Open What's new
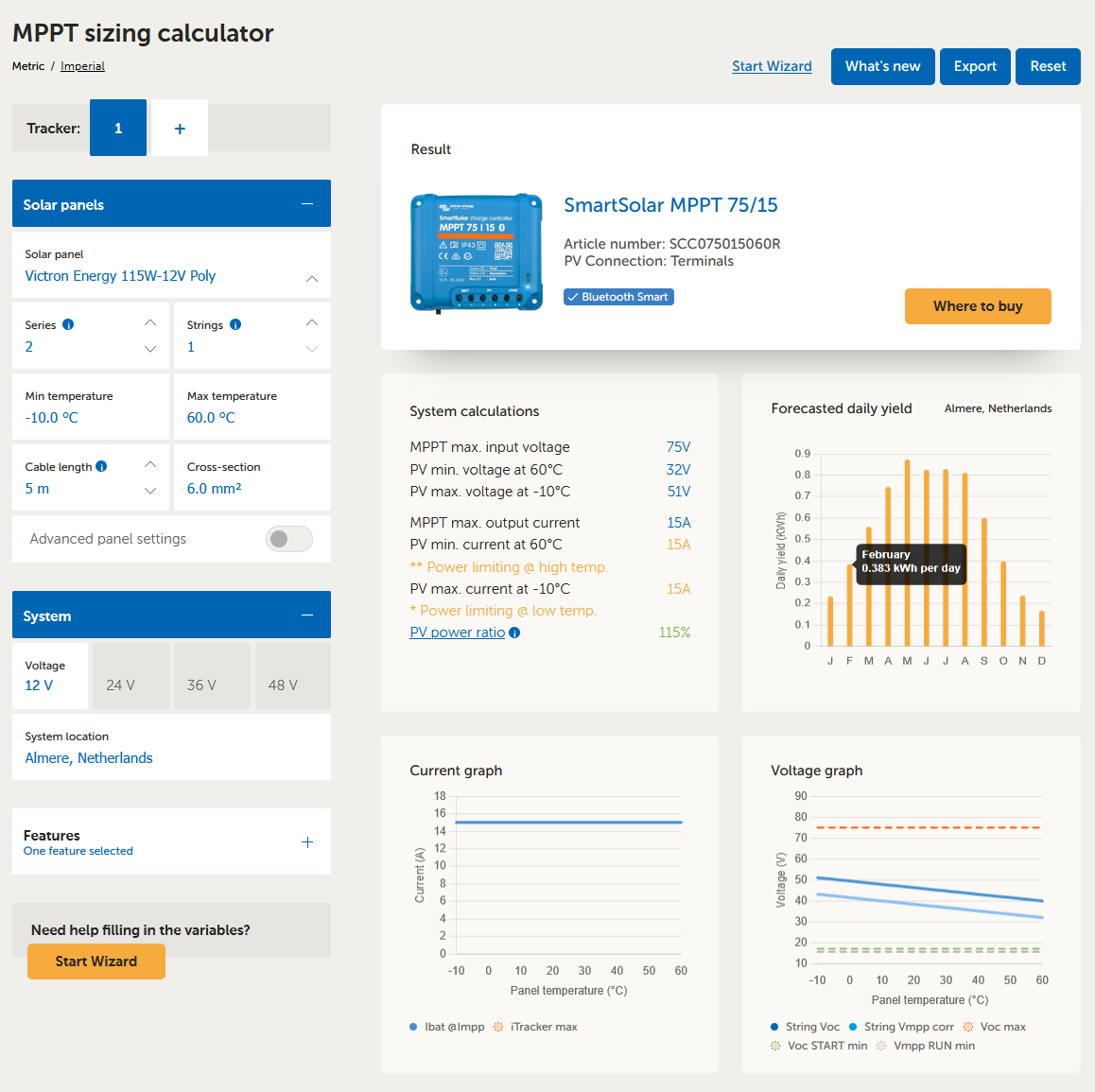Screen dimensions: 1095x1092 point(882,66)
